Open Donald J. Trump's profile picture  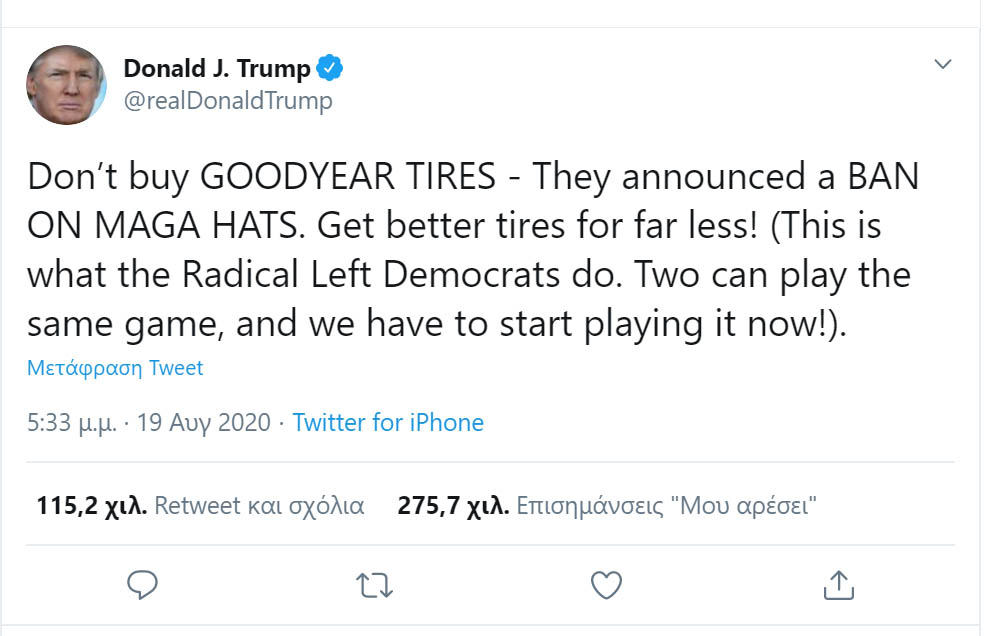(x=67, y=84)
